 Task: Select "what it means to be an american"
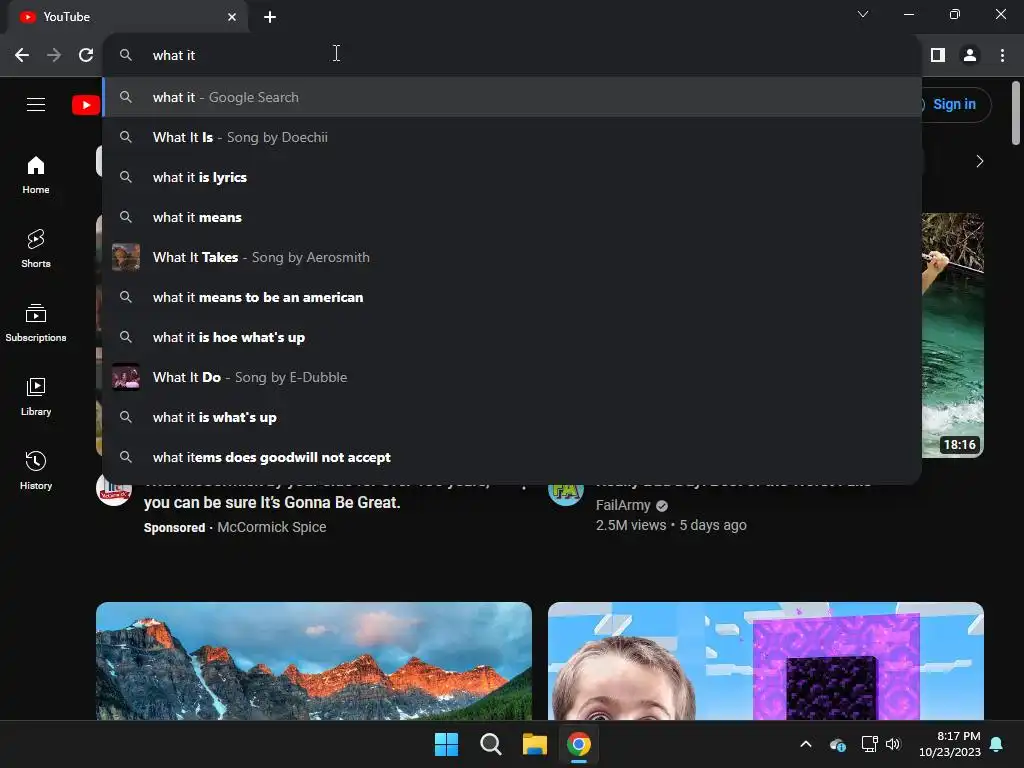pyautogui.click(x=512, y=297)
